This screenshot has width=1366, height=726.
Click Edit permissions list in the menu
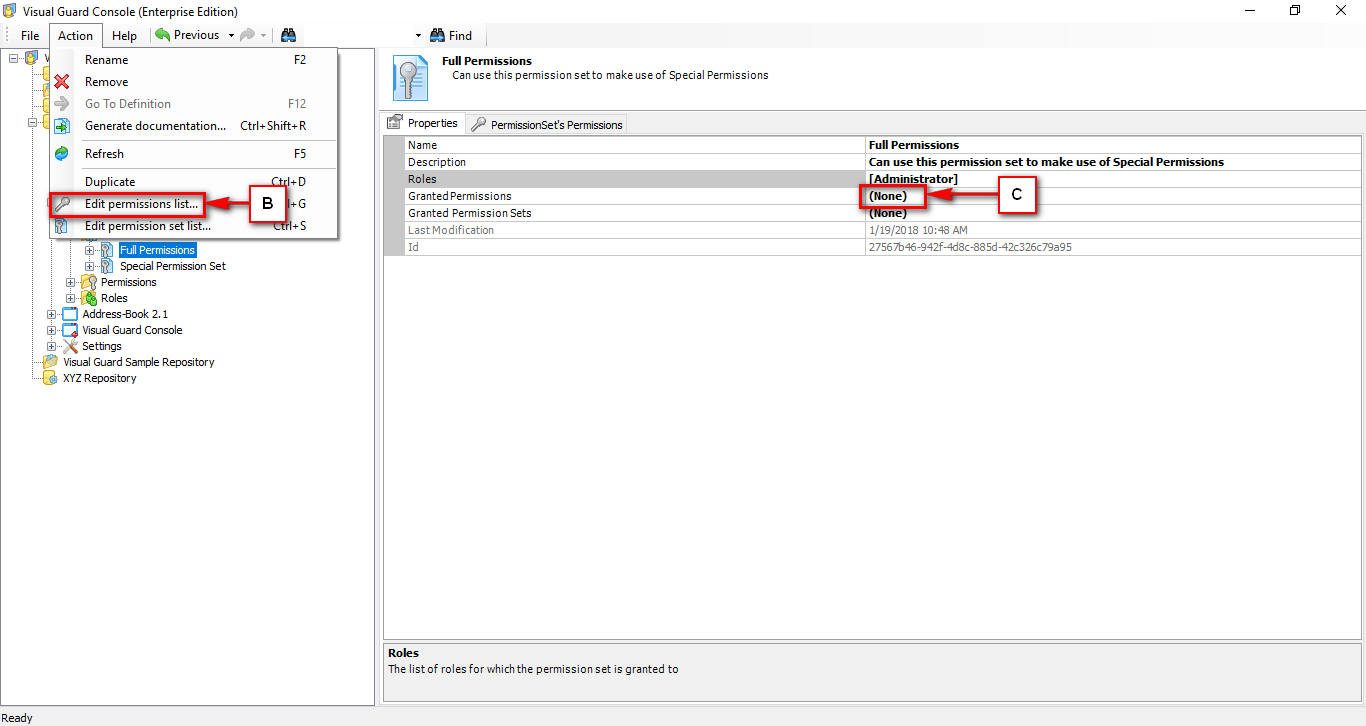(x=140, y=204)
